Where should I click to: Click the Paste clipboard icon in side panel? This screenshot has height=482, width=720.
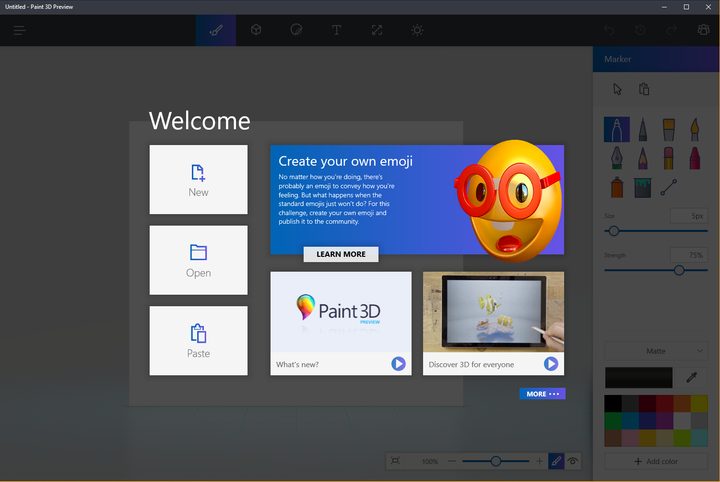644,89
